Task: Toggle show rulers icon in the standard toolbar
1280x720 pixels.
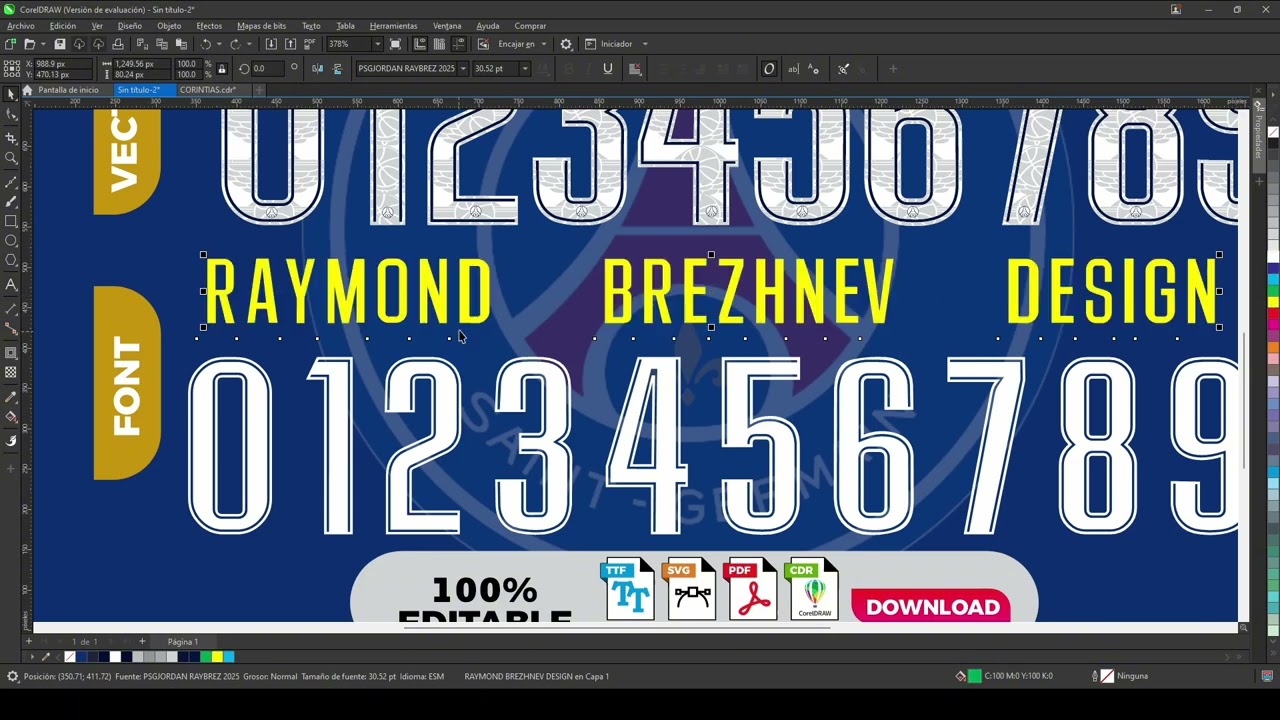Action: tap(420, 44)
